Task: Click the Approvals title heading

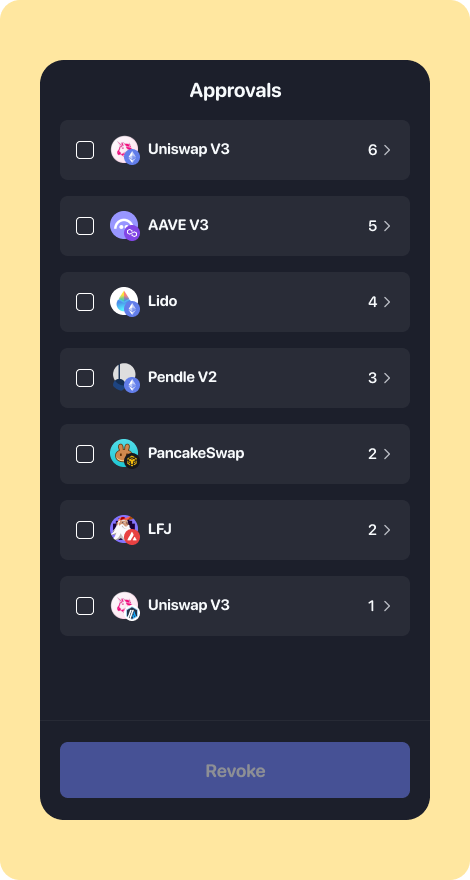Action: 235,90
